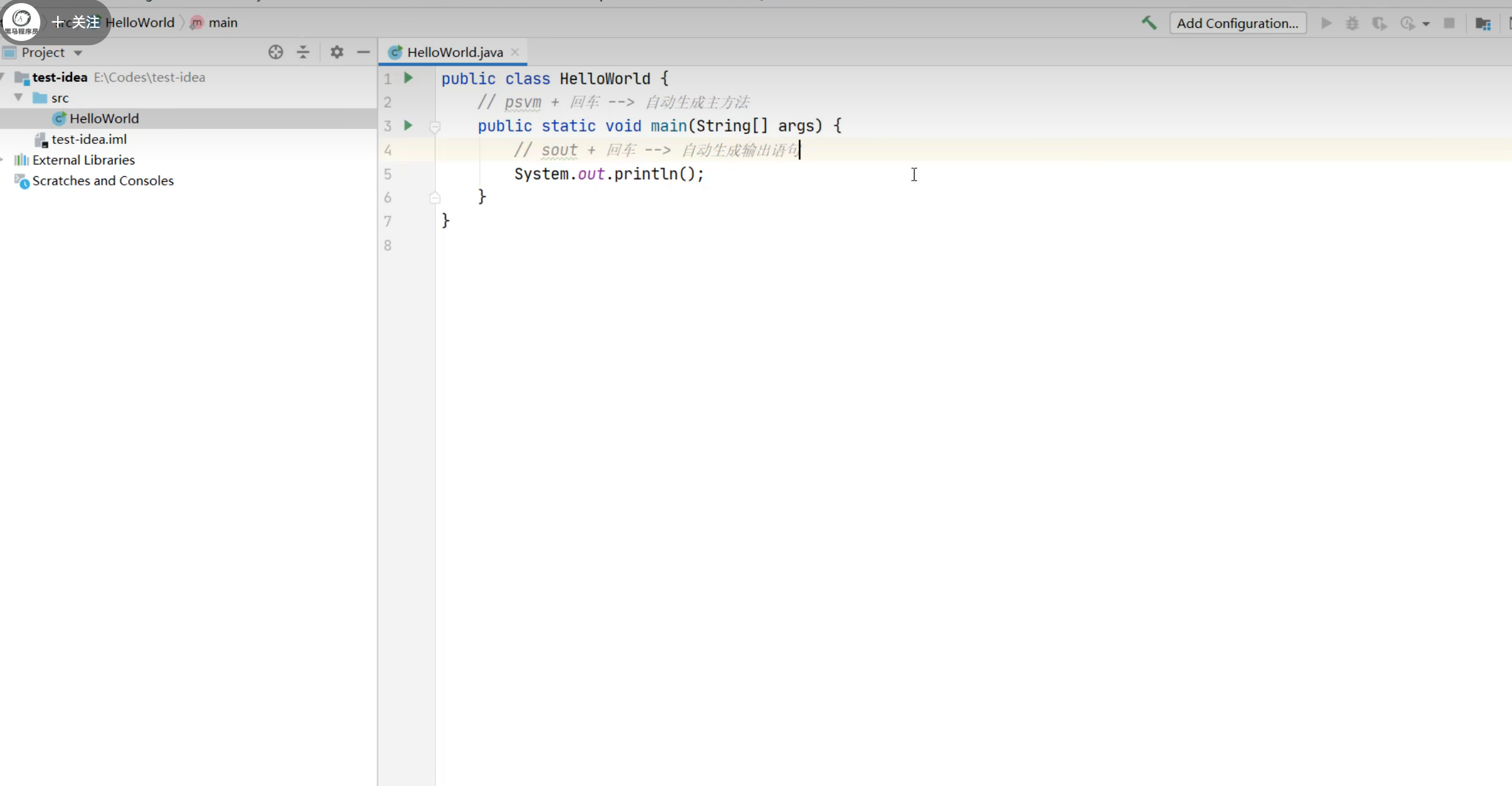
Task: Toggle code fold marker at main method start
Action: [x=435, y=127]
